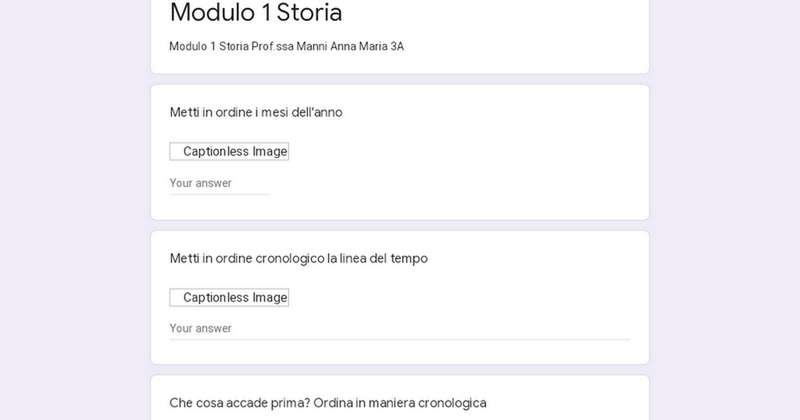Click the "Modulo 1 Storia" form title
This screenshot has height=420, width=800.
coord(256,13)
